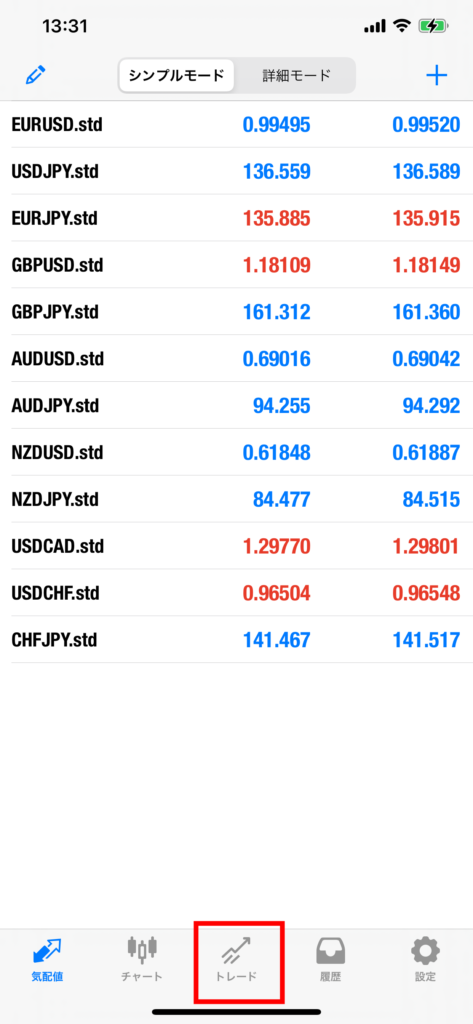Viewport: 473px width, 1024px height.
Task: Choose the NZDJPY.std symbol
Action: [55, 500]
